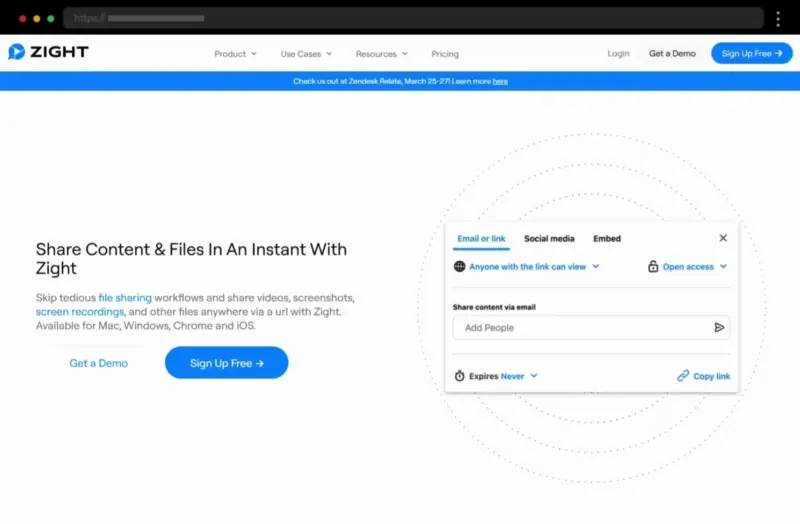Click Get a Demo below hero text

click(x=98, y=363)
